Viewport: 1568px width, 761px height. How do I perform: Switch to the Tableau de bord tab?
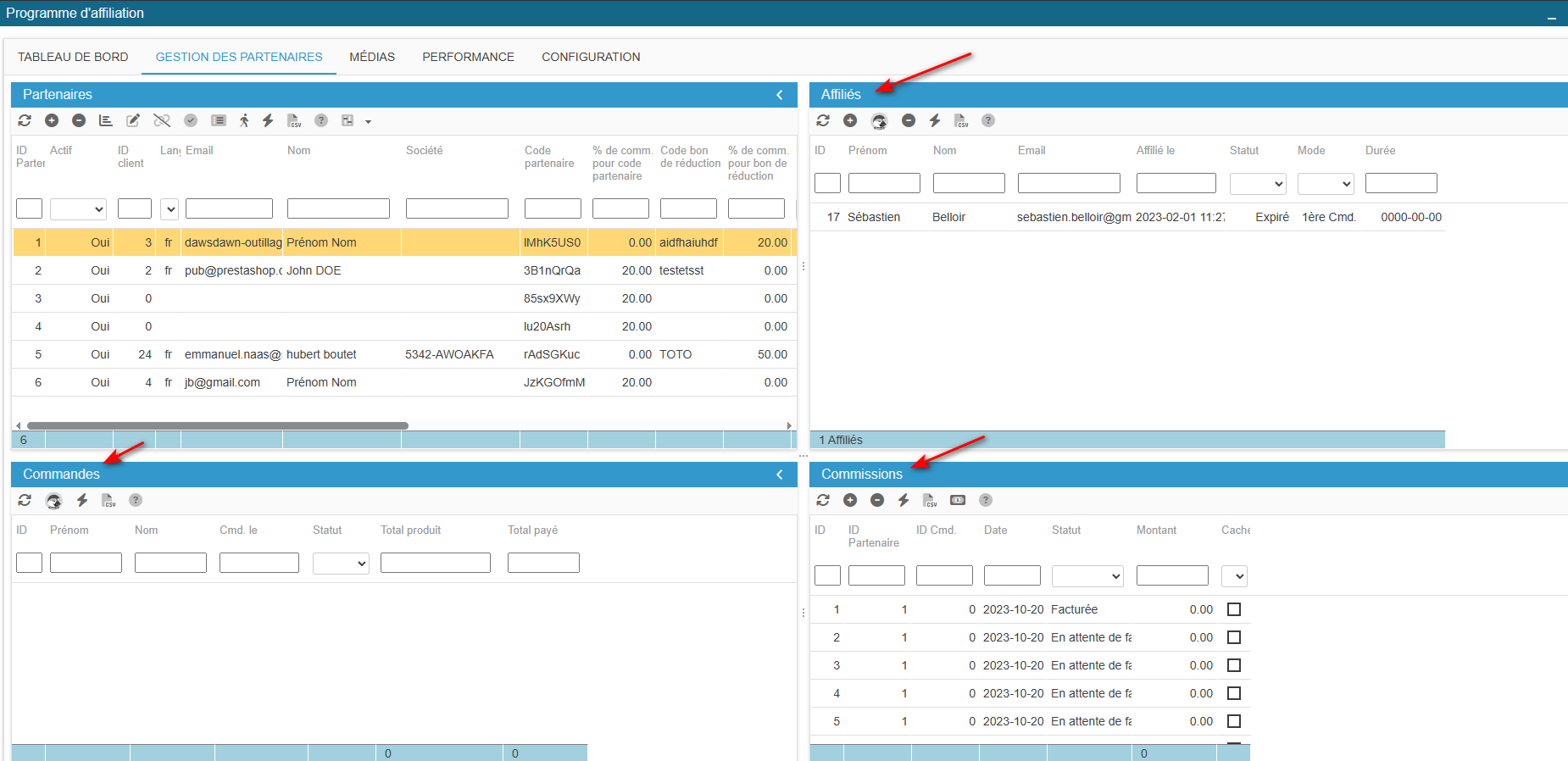(73, 57)
